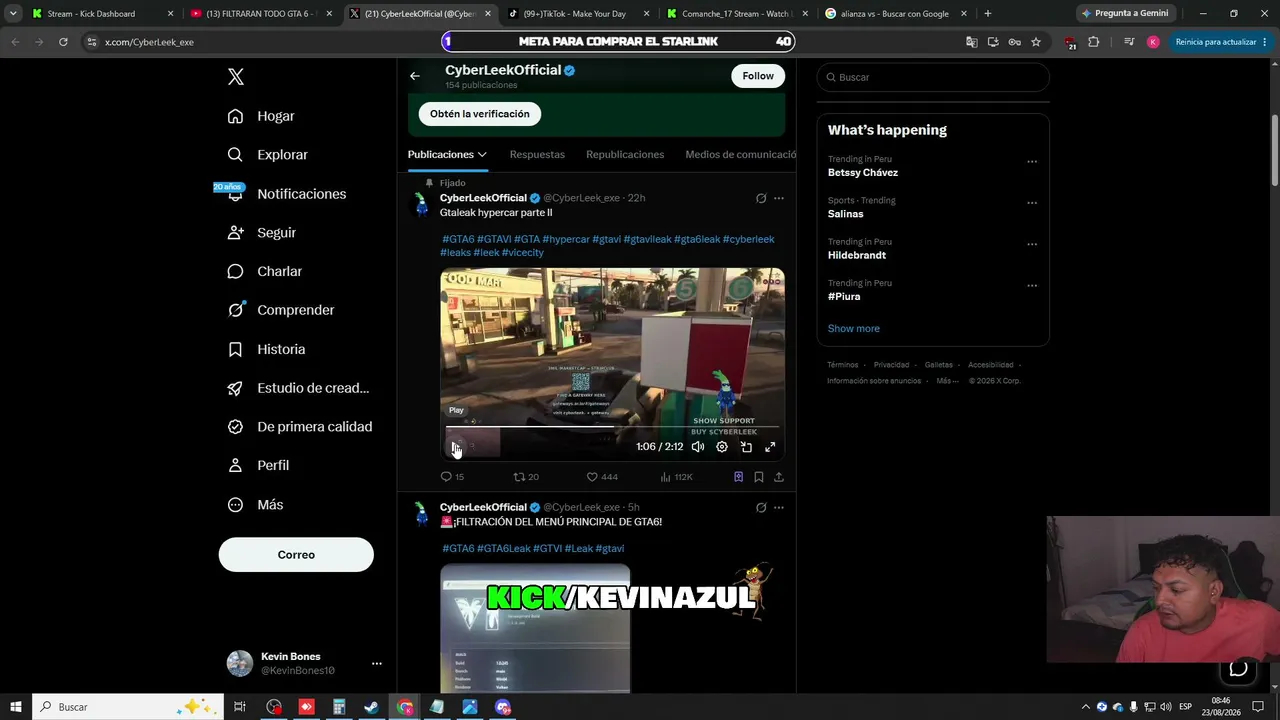
Task: Open De primera calidad section
Action: click(300, 426)
